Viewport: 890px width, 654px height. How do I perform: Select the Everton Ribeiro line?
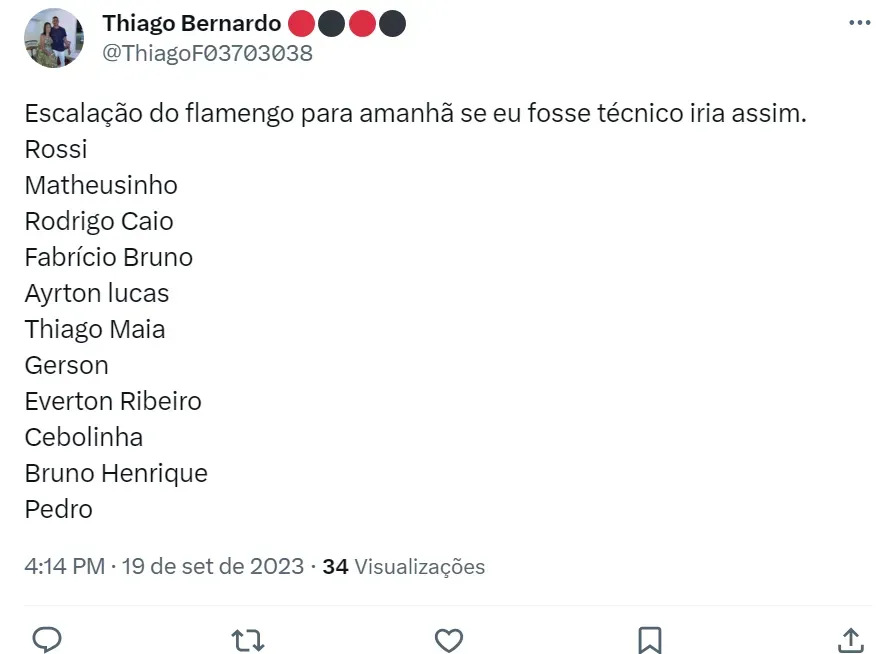click(113, 401)
